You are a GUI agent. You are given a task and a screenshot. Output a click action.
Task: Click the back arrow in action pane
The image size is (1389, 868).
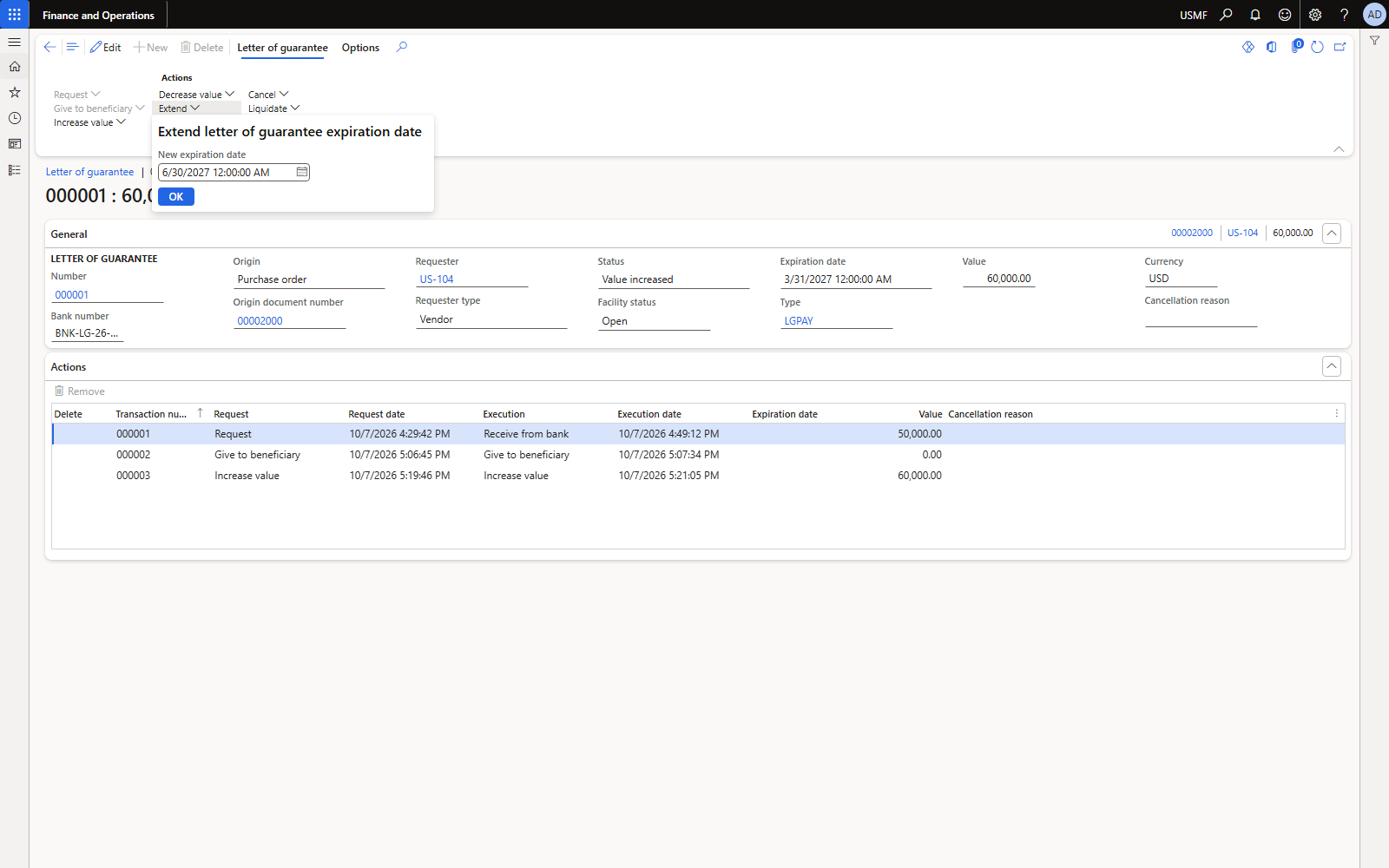[49, 48]
